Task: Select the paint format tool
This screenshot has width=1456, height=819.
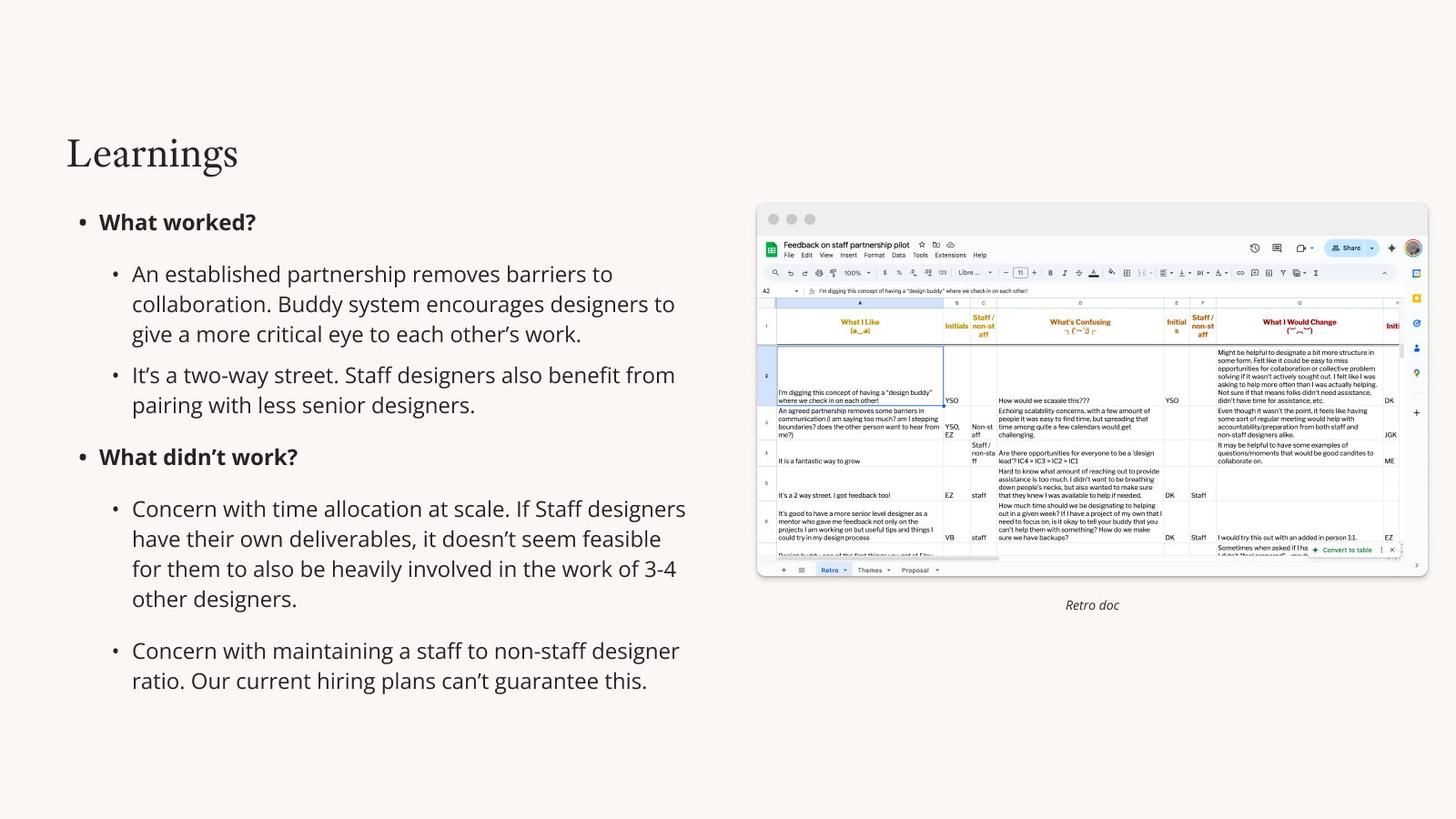Action: (833, 273)
